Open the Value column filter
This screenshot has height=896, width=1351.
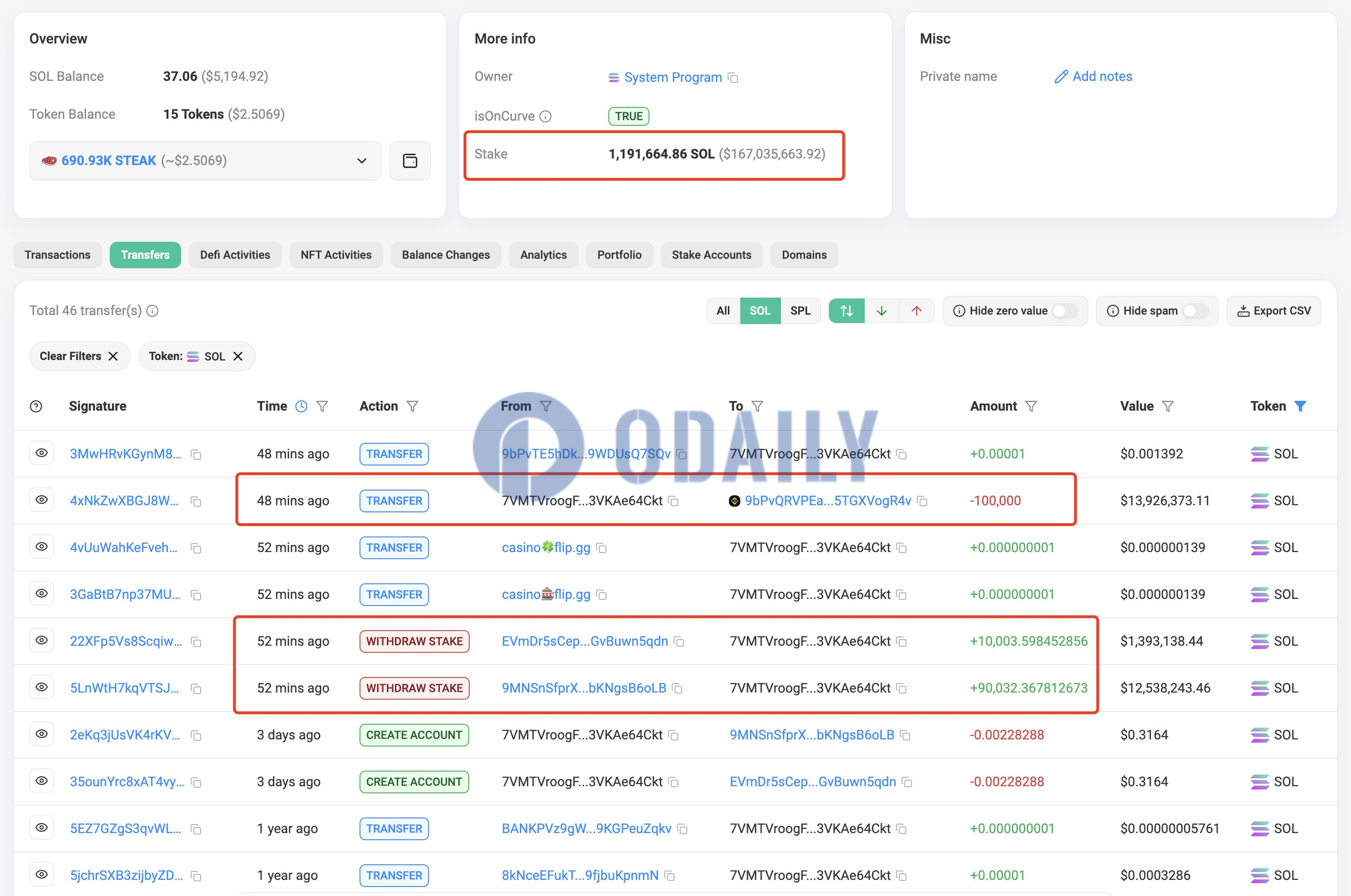[x=1168, y=406]
